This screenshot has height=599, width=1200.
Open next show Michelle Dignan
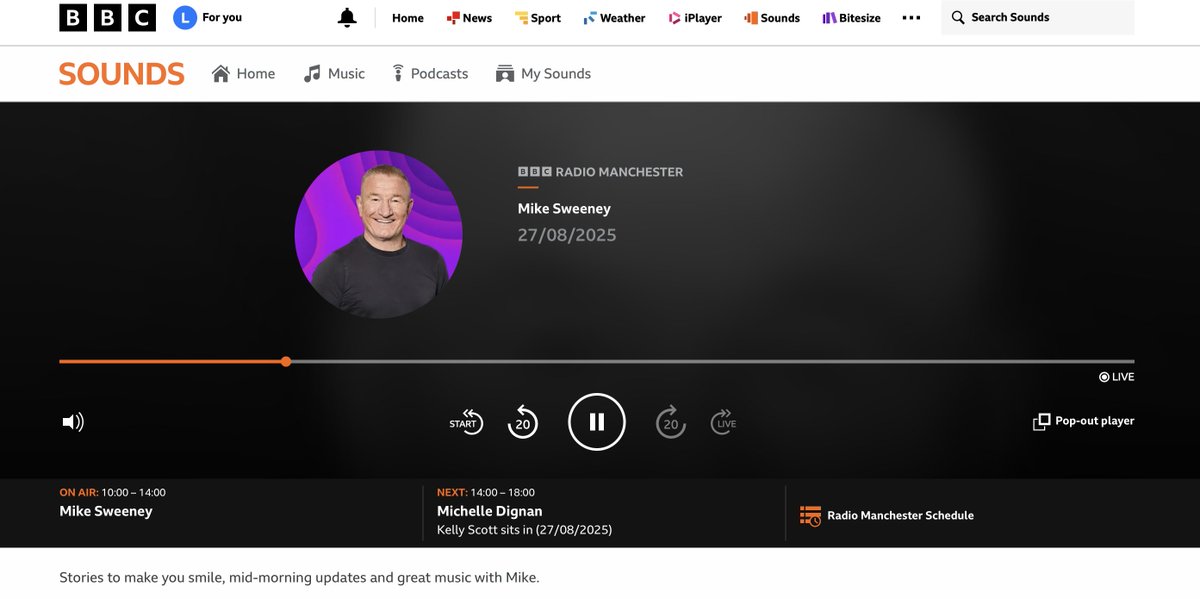(489, 511)
